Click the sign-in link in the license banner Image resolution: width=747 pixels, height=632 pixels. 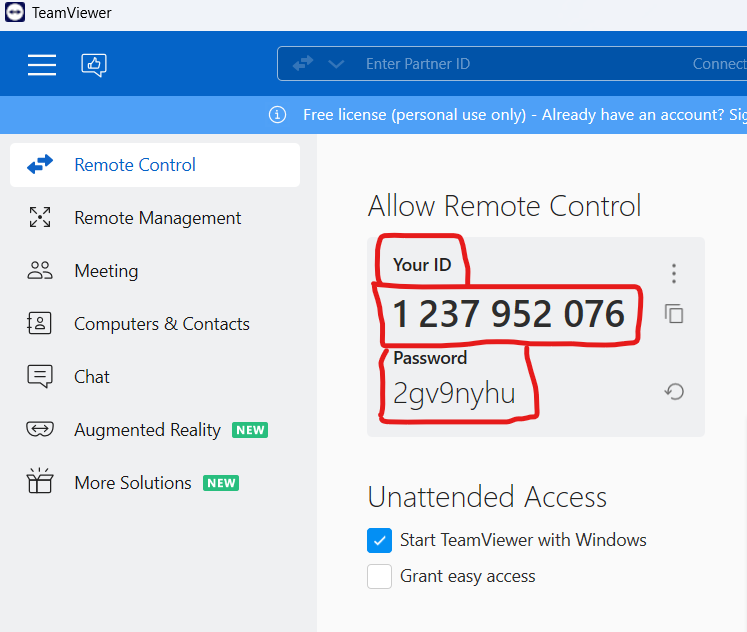[x=736, y=115]
